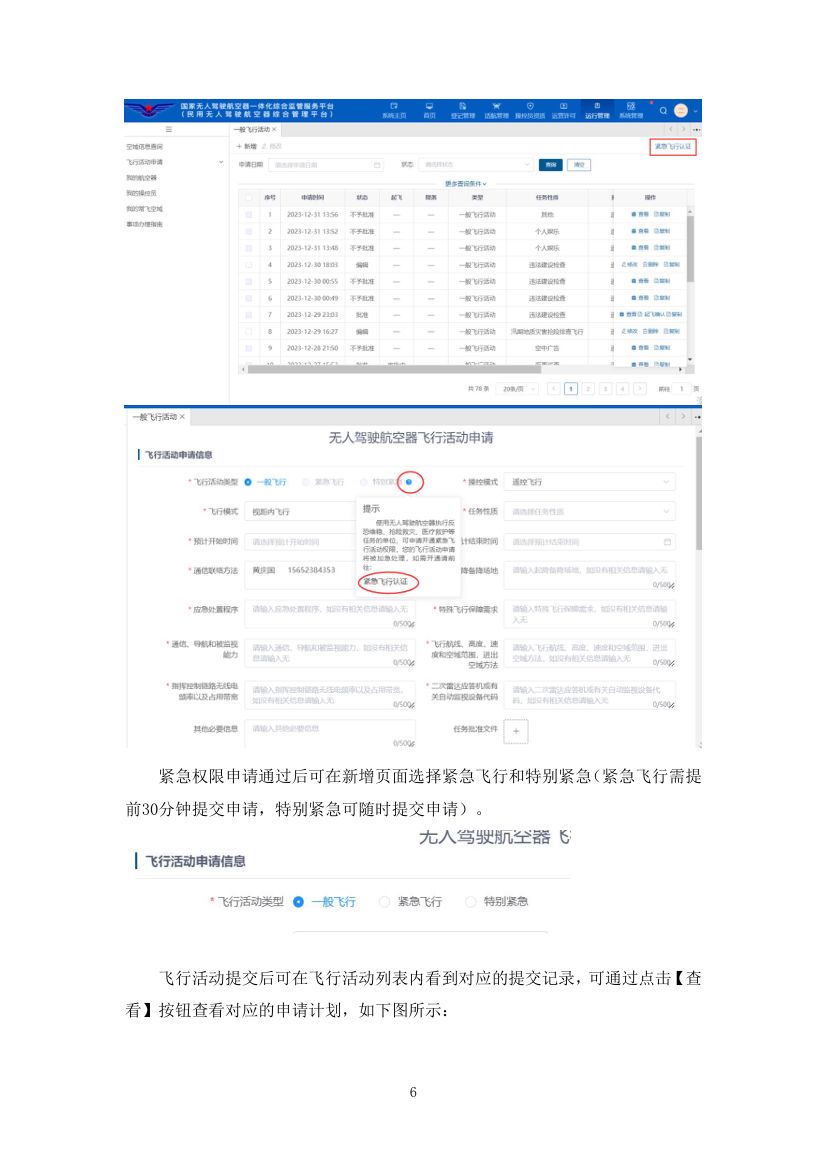The width and height of the screenshot is (827, 1170).
Task: Open 运营许可 icon in top navigation
Action: [x=564, y=107]
